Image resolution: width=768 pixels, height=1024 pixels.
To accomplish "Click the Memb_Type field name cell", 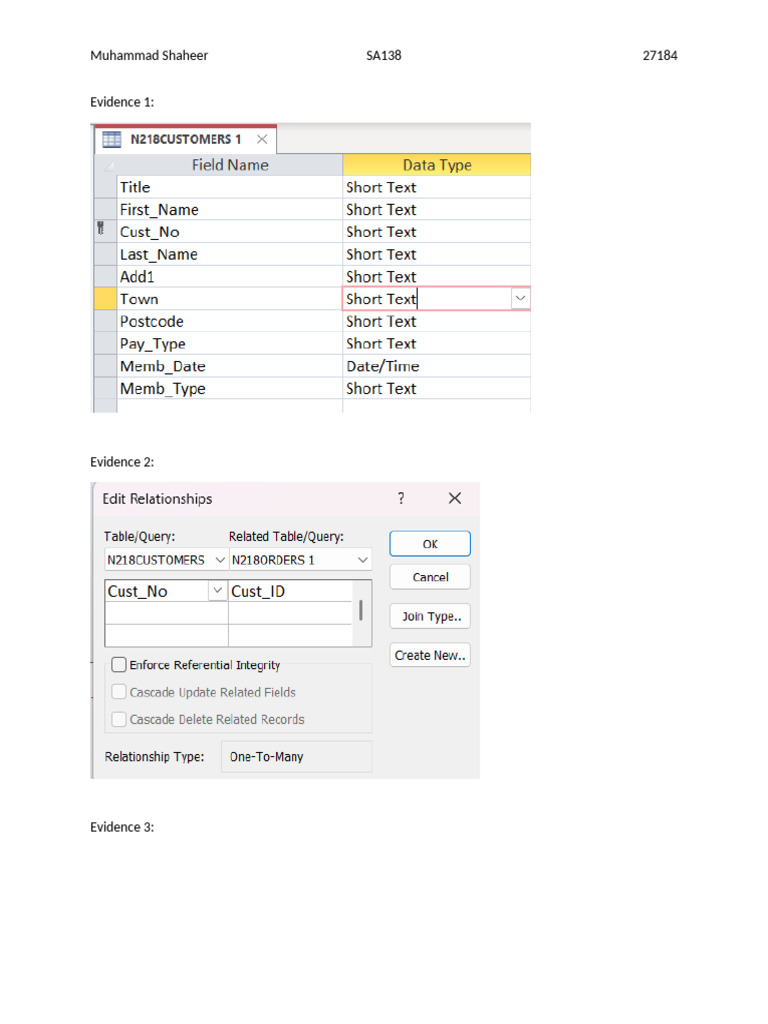I will (230, 389).
